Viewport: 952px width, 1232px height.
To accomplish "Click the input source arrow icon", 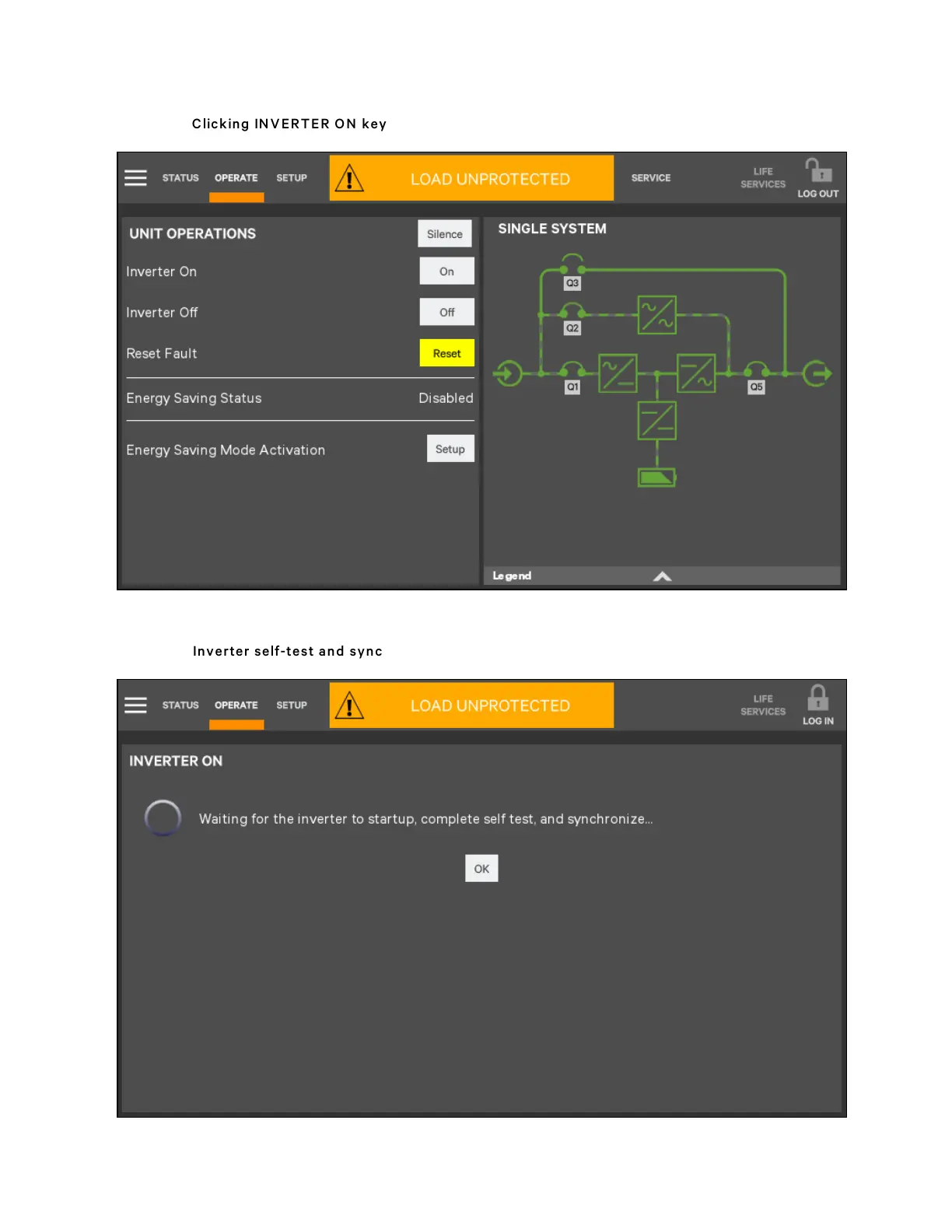I will [x=508, y=373].
